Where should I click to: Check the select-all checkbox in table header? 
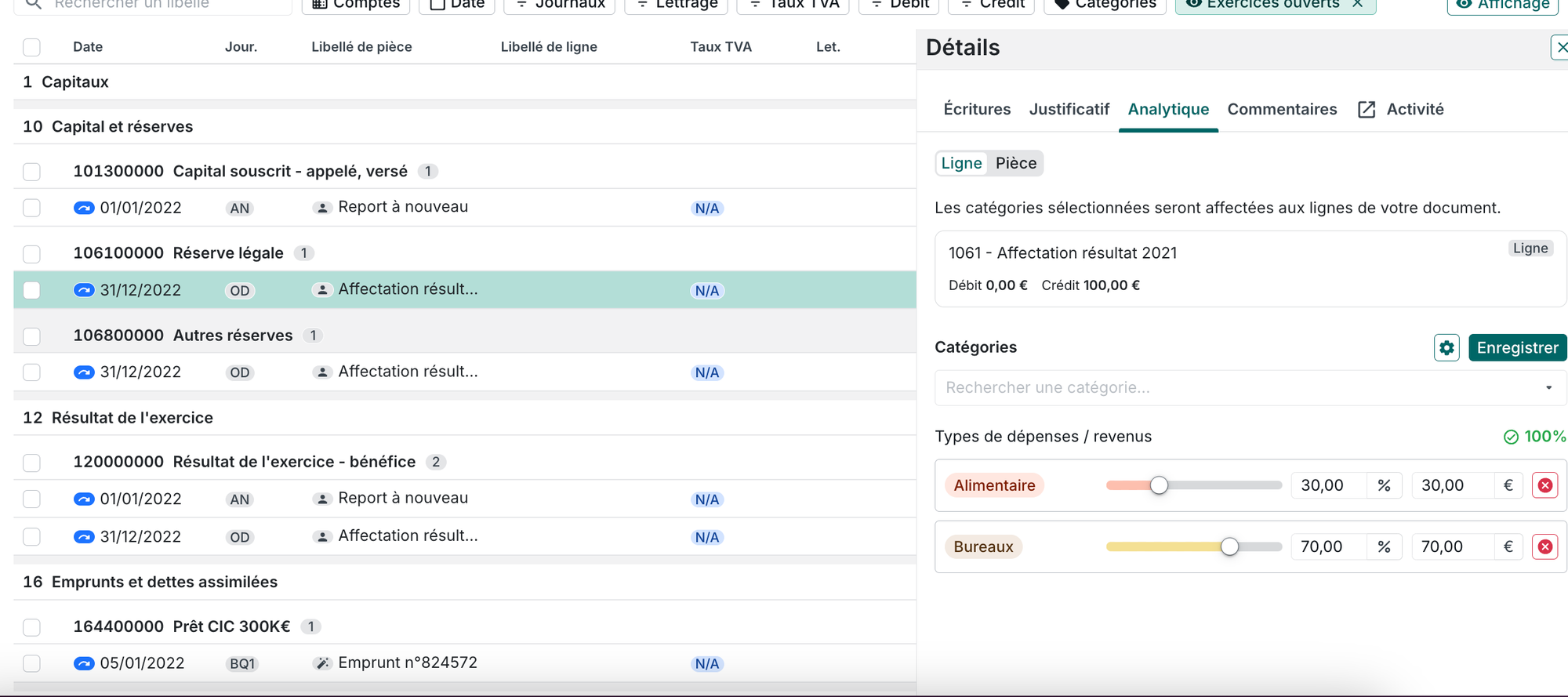pos(31,47)
